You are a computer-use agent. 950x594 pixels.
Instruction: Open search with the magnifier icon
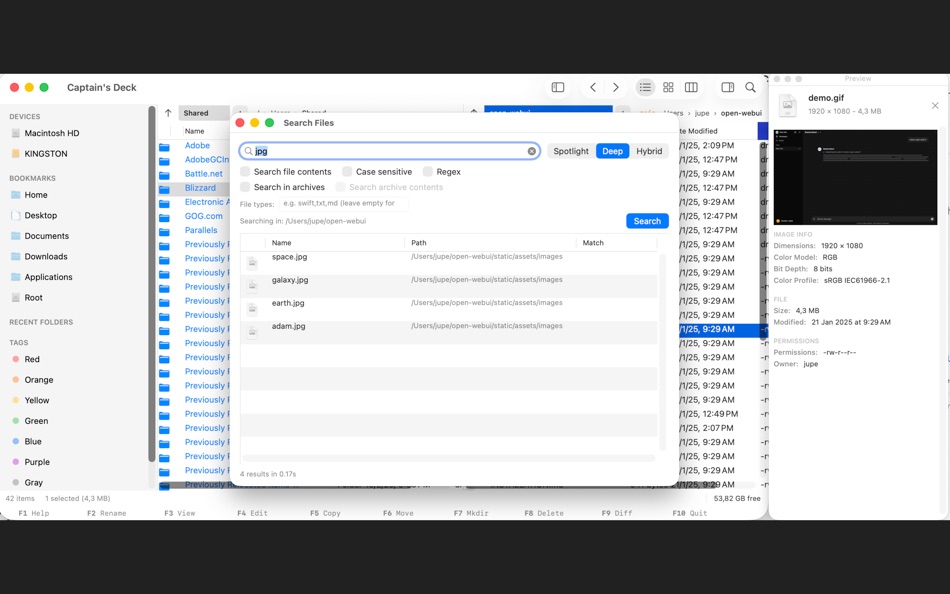pyautogui.click(x=750, y=87)
